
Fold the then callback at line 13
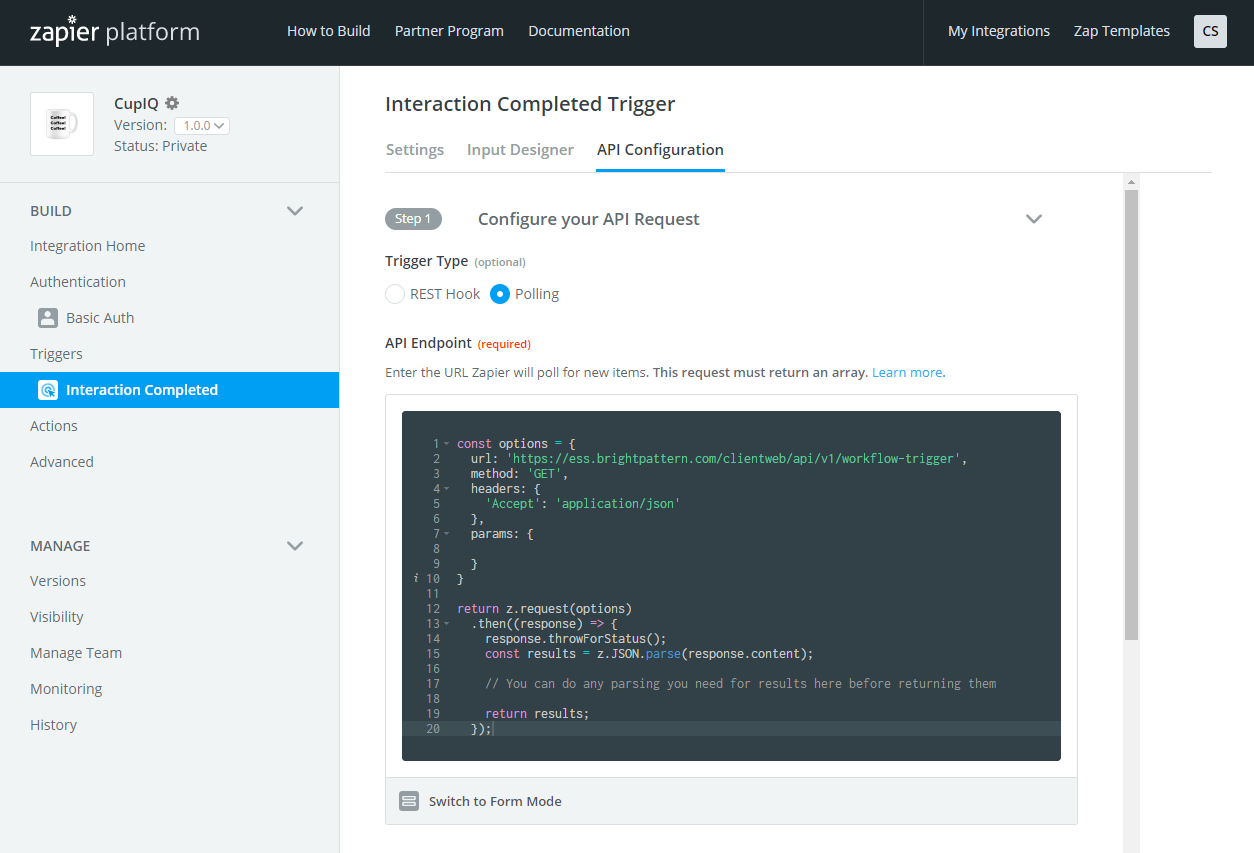[x=446, y=624]
